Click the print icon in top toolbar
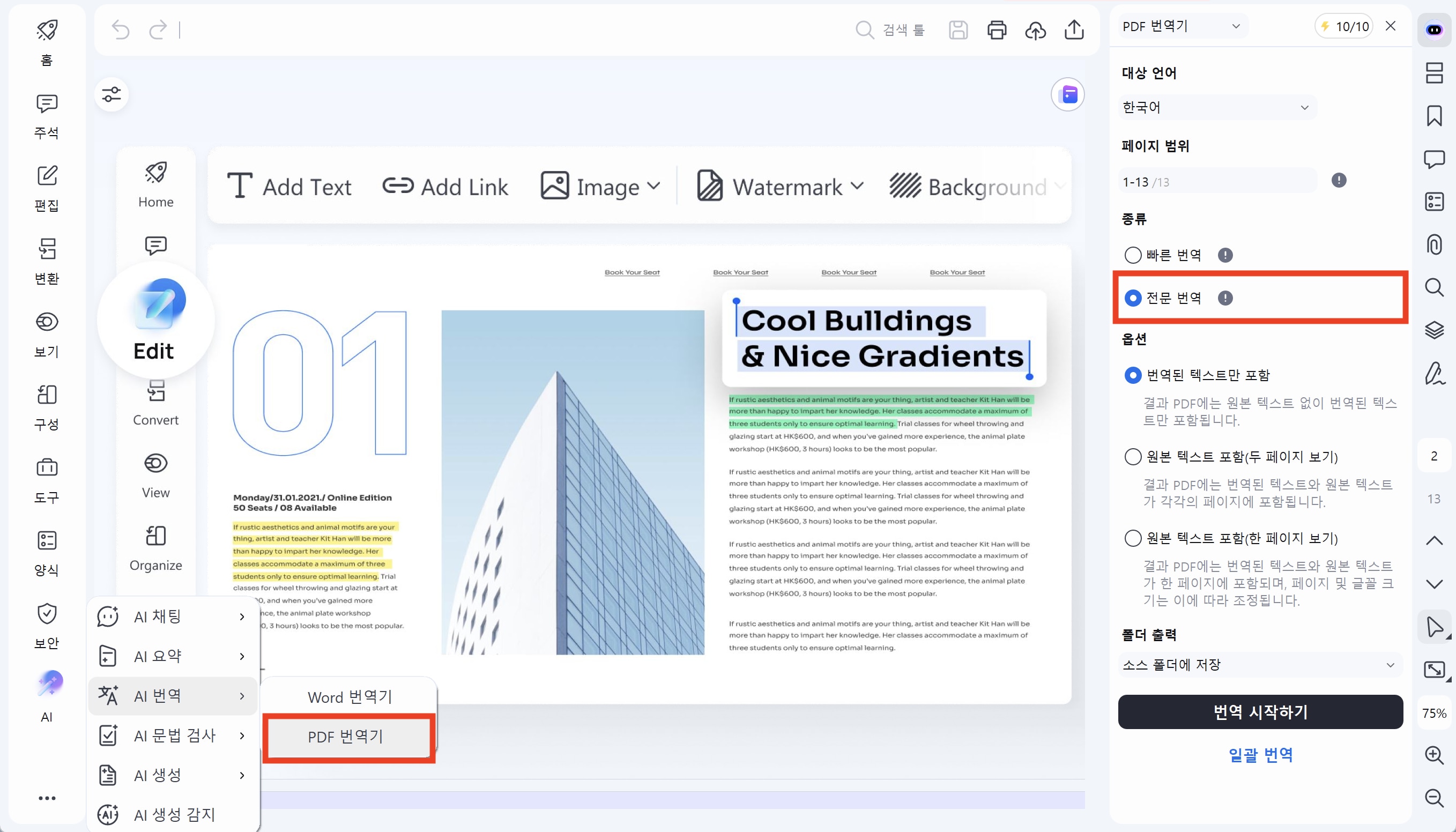The height and width of the screenshot is (832, 1456). (997, 29)
